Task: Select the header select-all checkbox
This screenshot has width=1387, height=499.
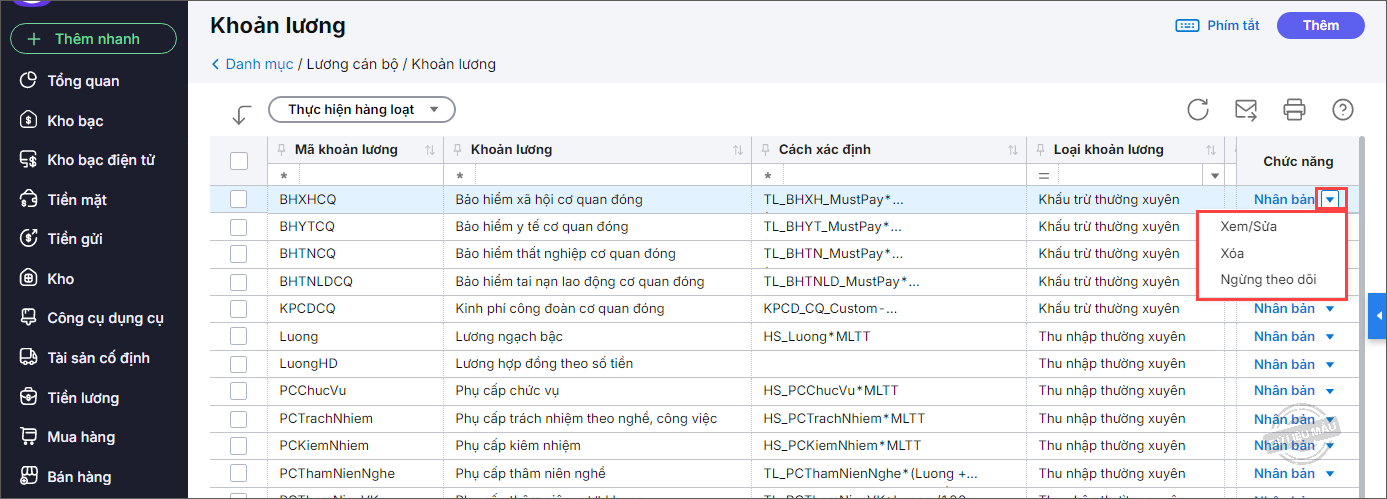Action: click(x=239, y=160)
